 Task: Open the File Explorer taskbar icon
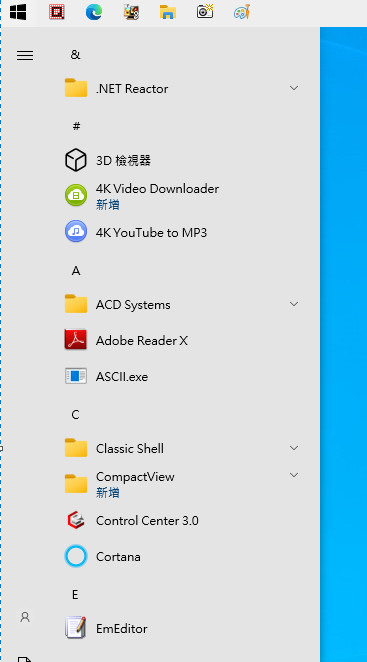168,12
